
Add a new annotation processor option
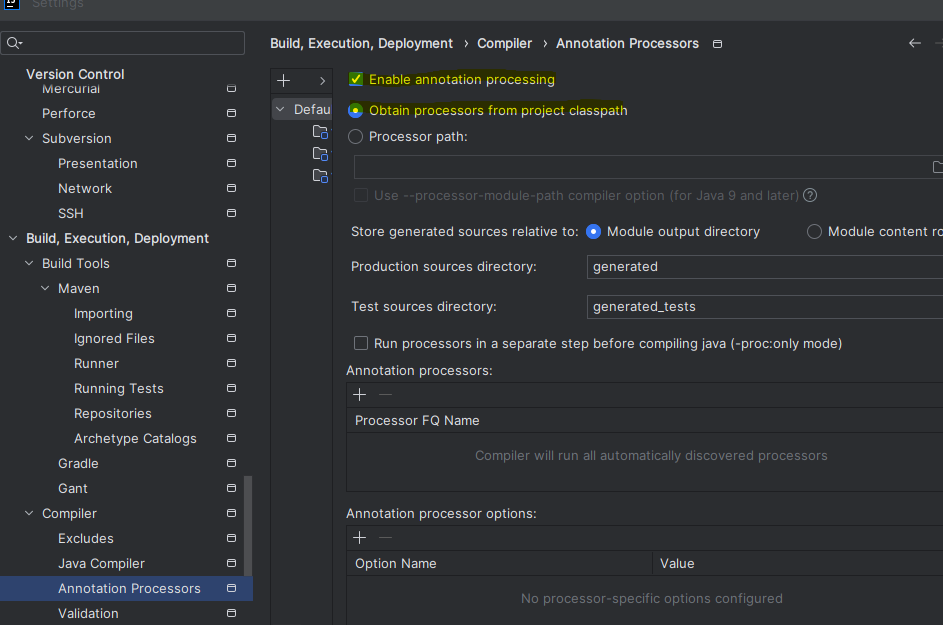click(359, 537)
